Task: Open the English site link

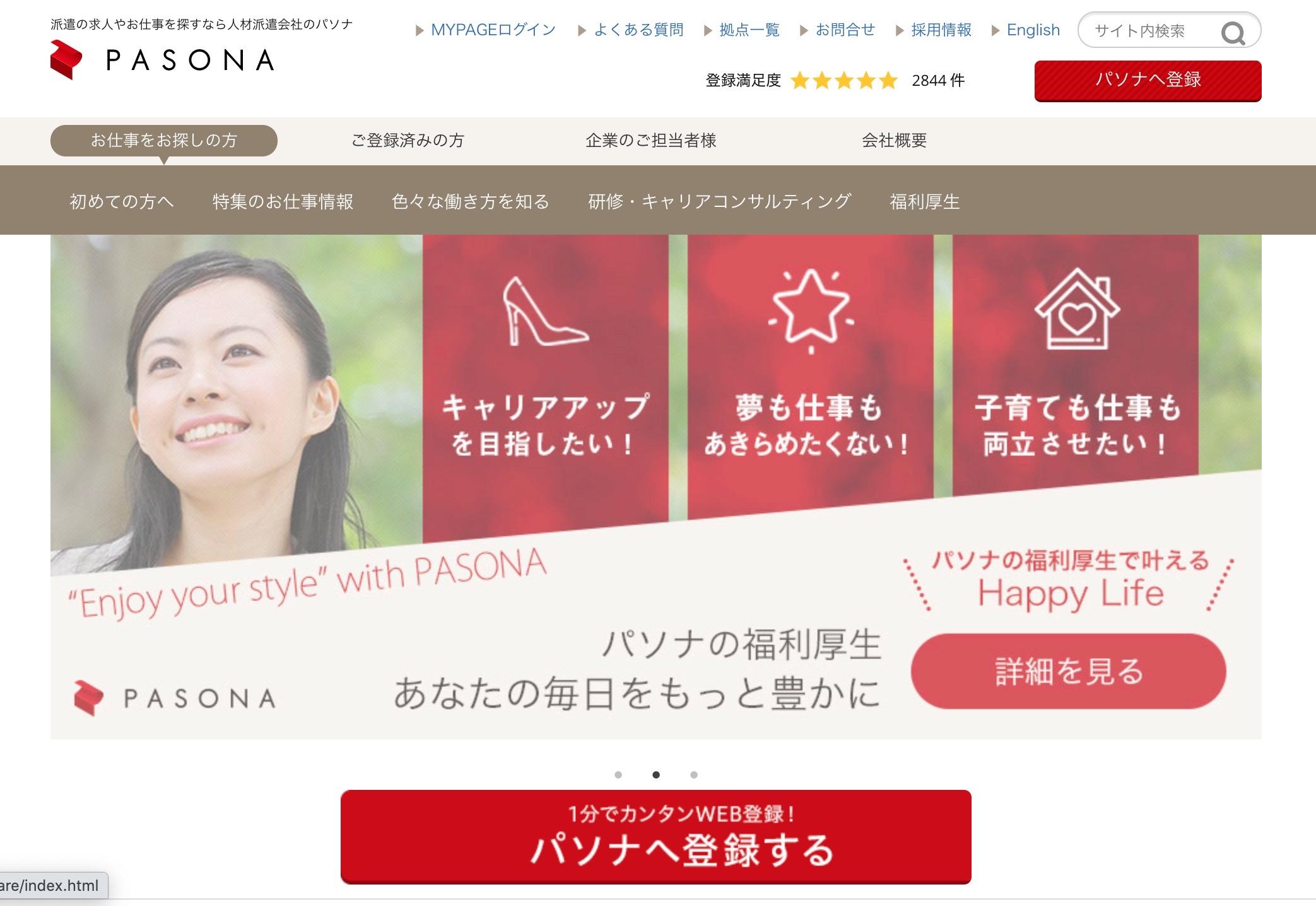Action: pos(1033,30)
